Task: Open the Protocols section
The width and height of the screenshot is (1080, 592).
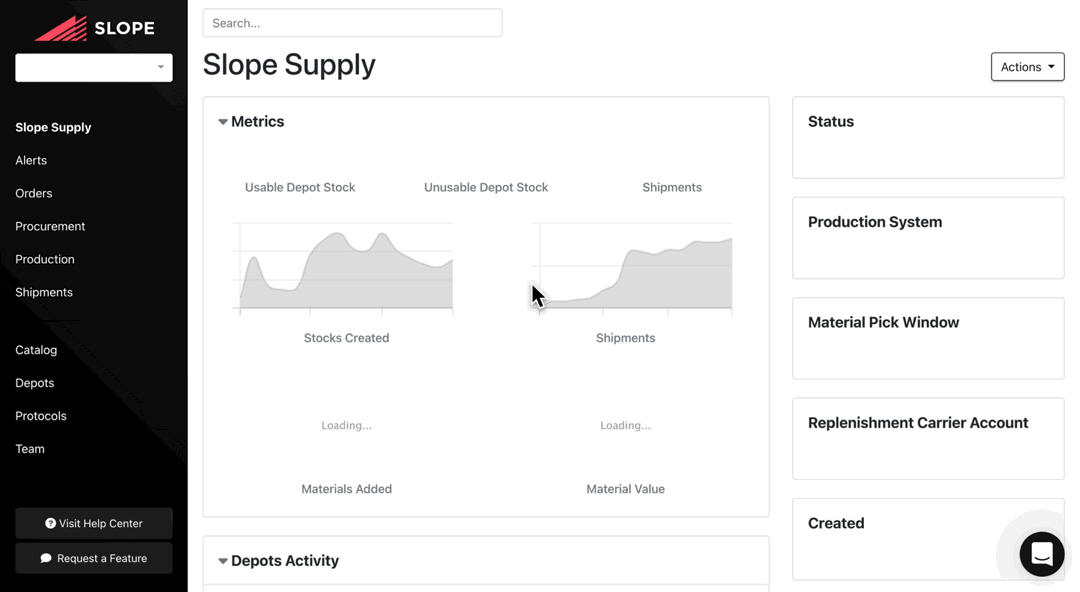Action: (x=41, y=416)
